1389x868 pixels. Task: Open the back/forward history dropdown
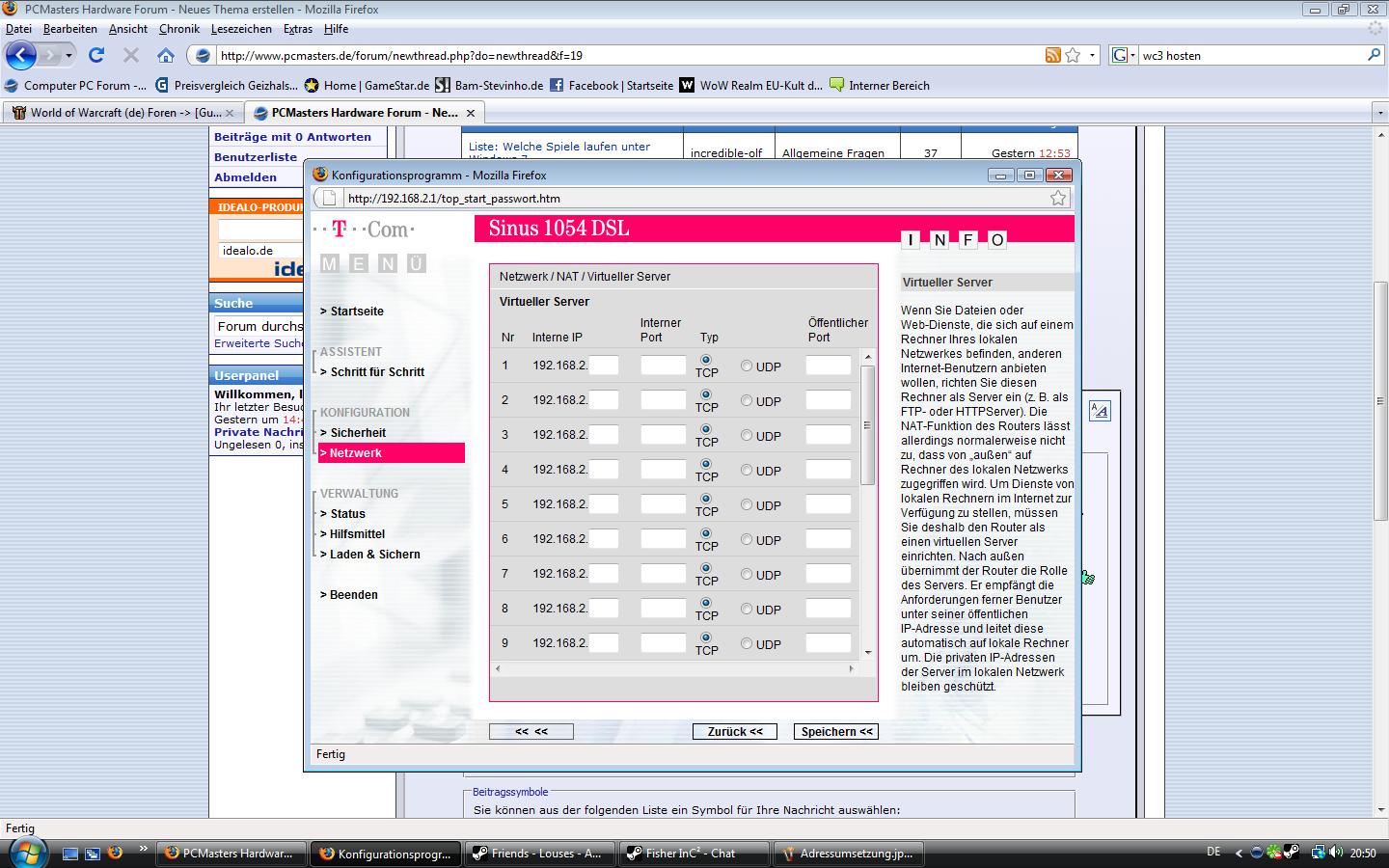(x=68, y=55)
